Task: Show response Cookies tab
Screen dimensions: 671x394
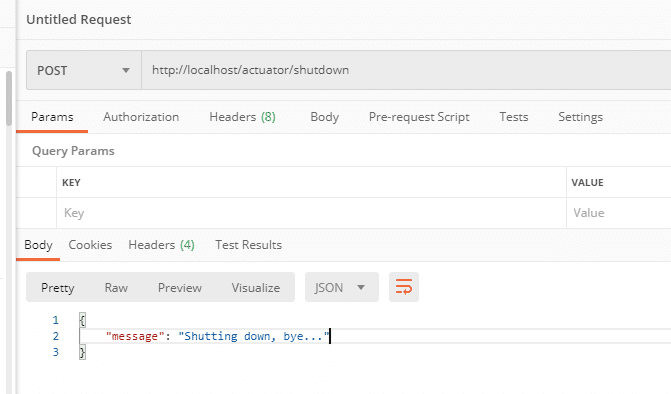Action: tap(90, 245)
